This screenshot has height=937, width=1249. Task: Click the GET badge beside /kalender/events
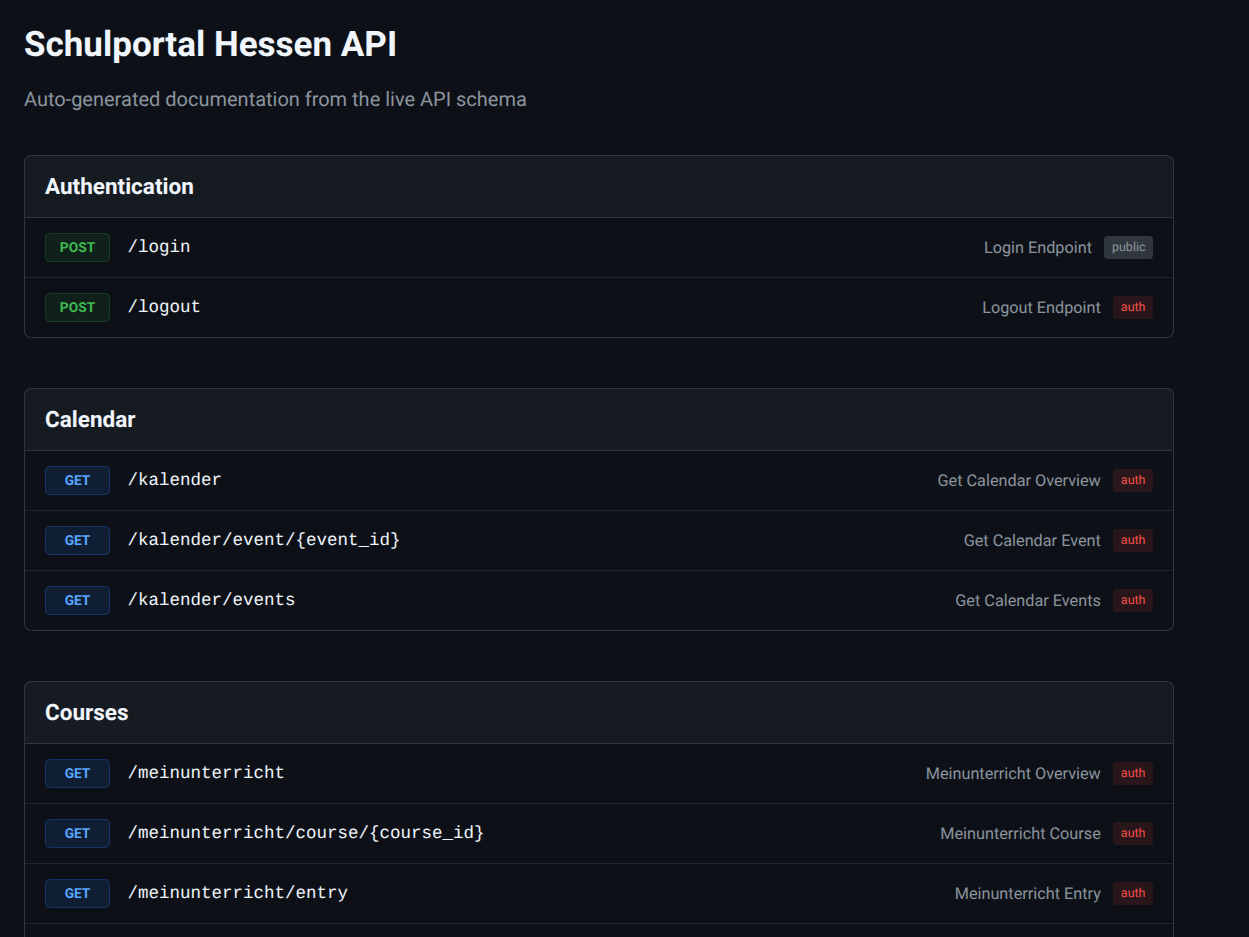tap(77, 600)
